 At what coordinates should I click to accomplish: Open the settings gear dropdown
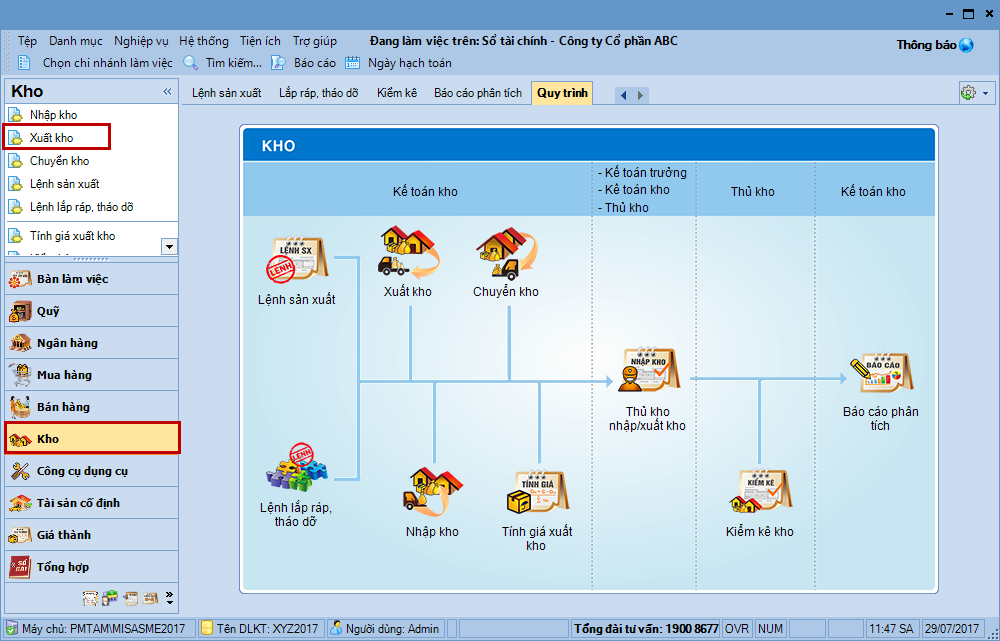tap(974, 93)
